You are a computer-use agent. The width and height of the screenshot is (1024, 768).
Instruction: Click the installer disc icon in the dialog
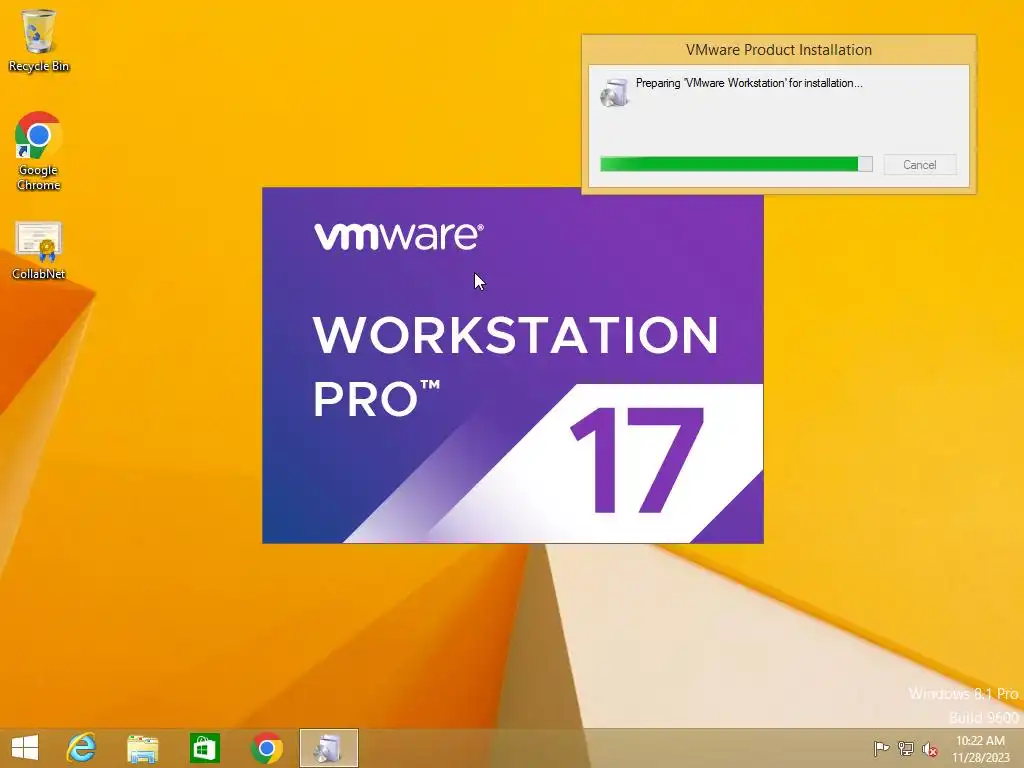coord(615,92)
